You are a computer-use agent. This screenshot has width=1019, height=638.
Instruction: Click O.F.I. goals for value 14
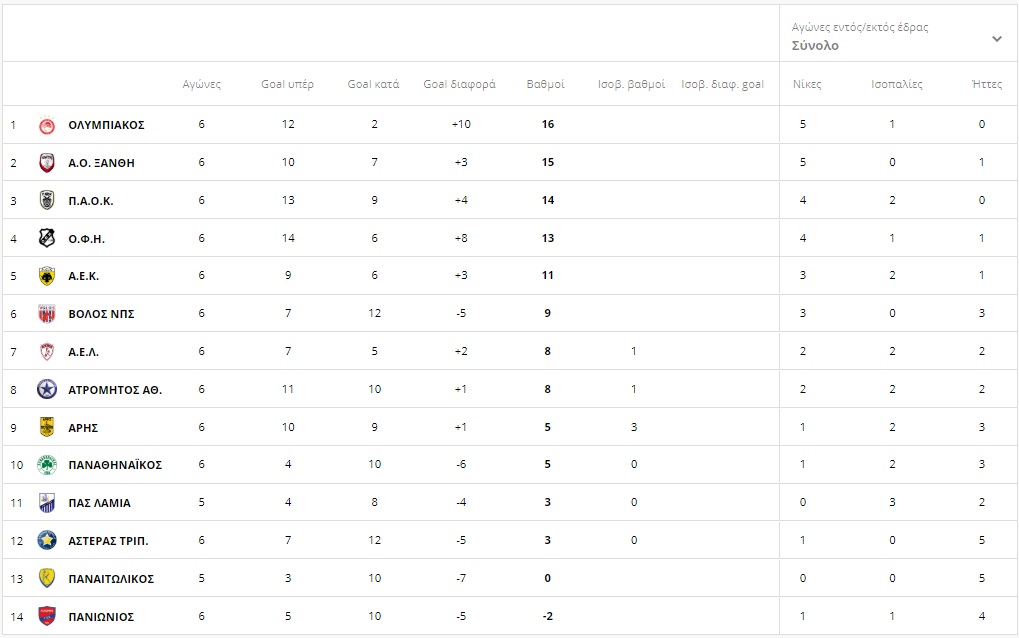288,238
